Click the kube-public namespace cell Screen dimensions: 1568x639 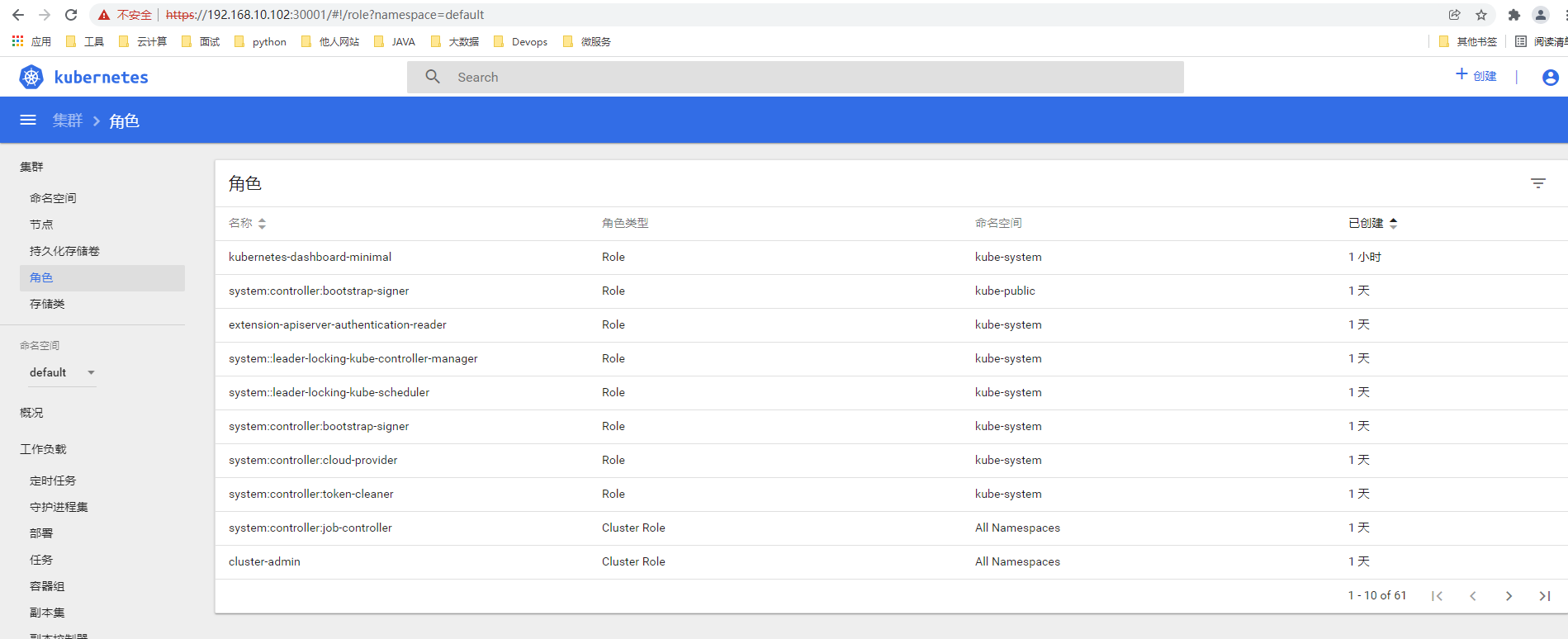(x=1005, y=291)
